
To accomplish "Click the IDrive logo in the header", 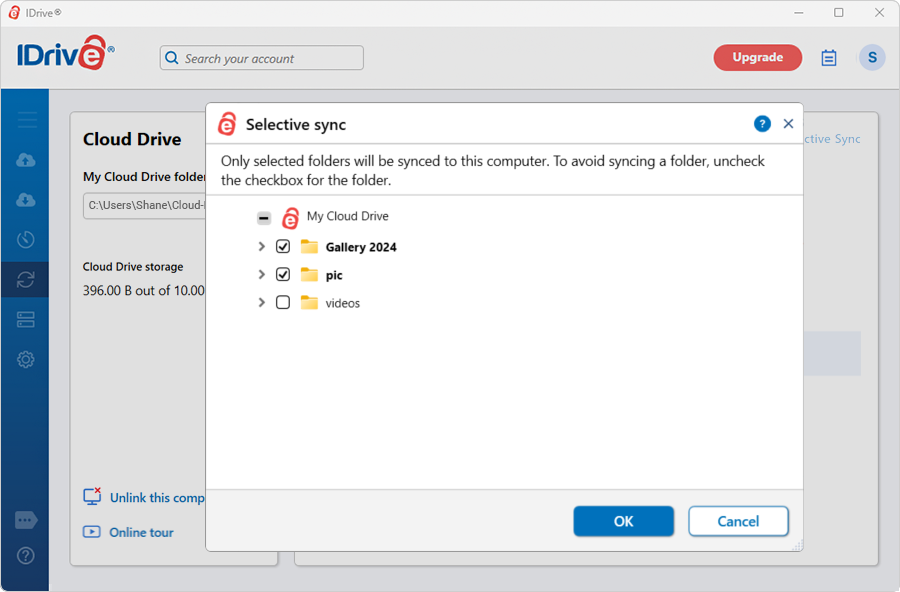I will tap(65, 53).
